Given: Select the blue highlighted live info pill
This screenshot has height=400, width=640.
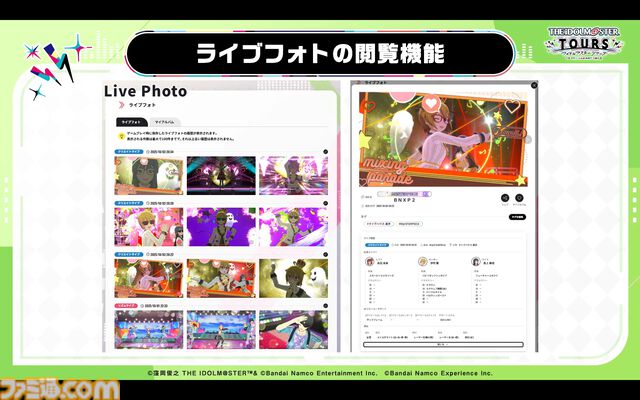Looking at the screenshot, I should (x=378, y=243).
